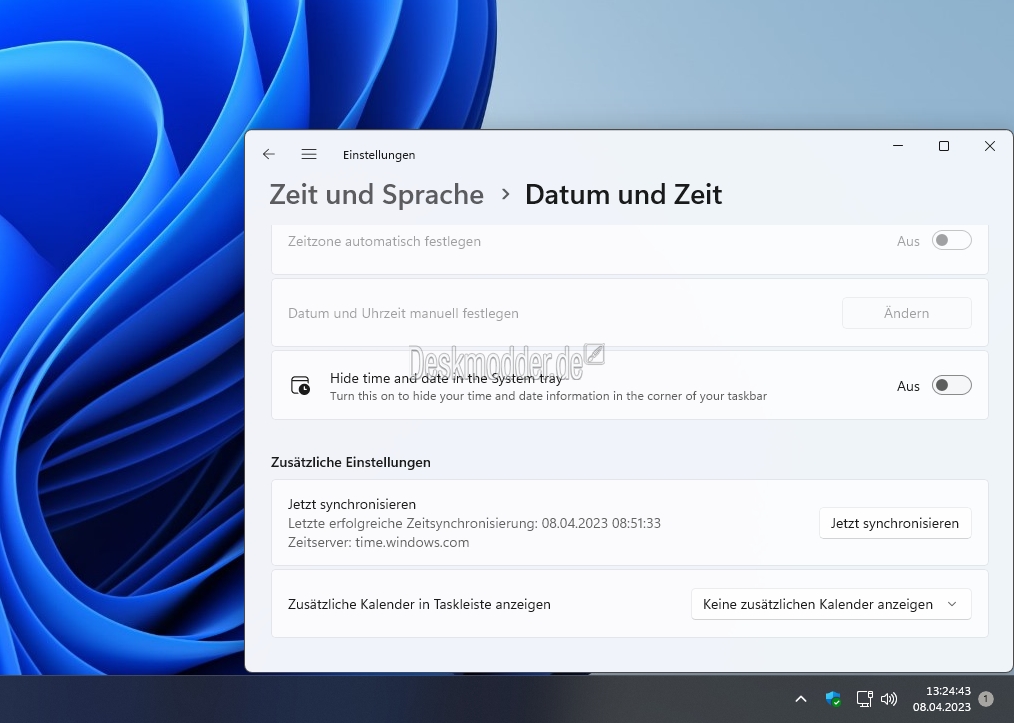Minimize the Einstellungen window
1014x723 pixels.
tap(898, 146)
